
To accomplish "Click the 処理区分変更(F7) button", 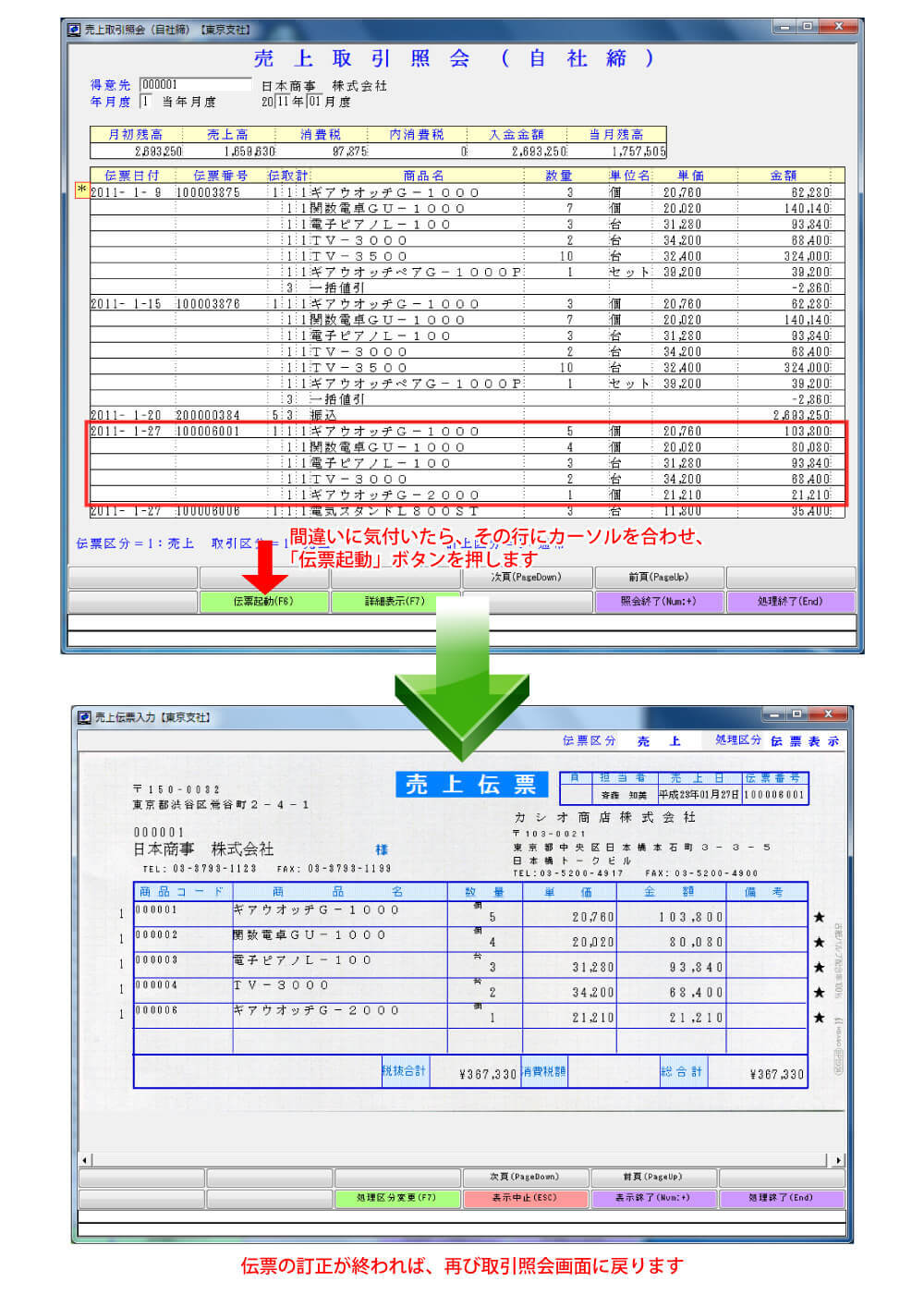I will (397, 1199).
